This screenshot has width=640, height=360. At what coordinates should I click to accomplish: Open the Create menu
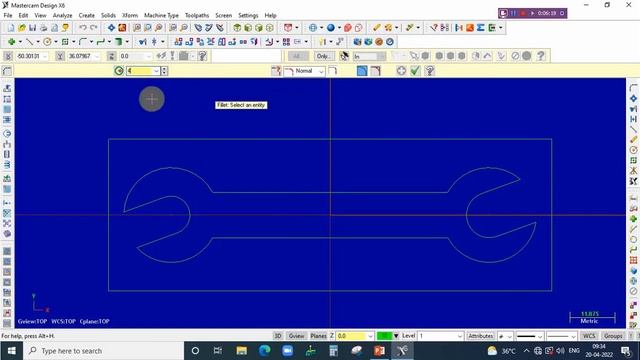[87, 15]
